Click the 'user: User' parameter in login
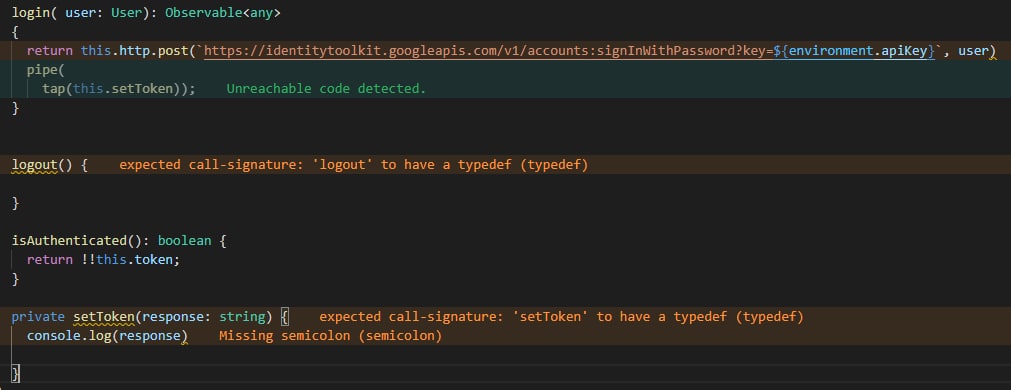Image resolution: width=1011 pixels, height=390 pixels. (x=103, y=12)
